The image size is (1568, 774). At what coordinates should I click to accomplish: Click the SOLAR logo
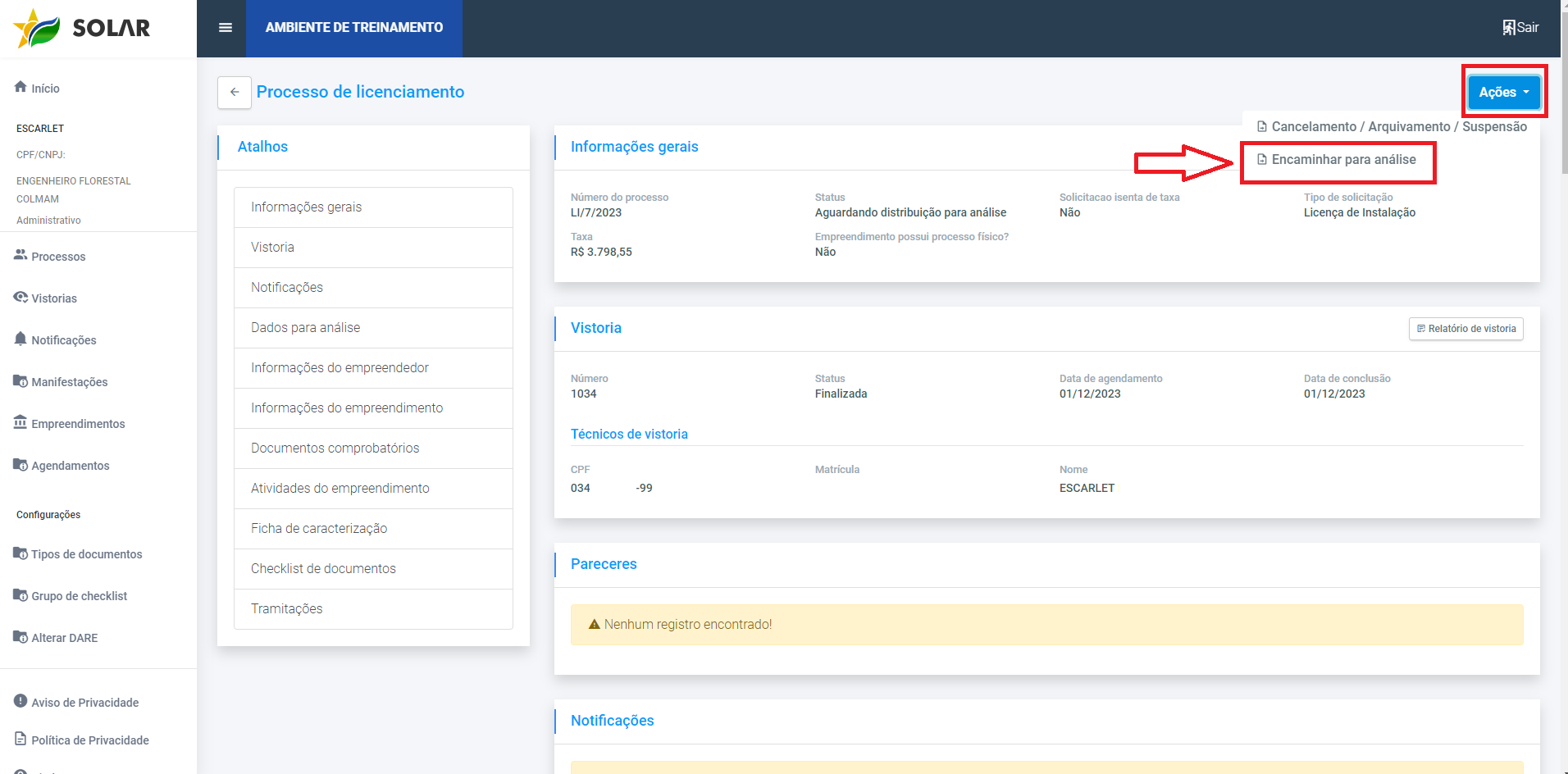coord(82,28)
